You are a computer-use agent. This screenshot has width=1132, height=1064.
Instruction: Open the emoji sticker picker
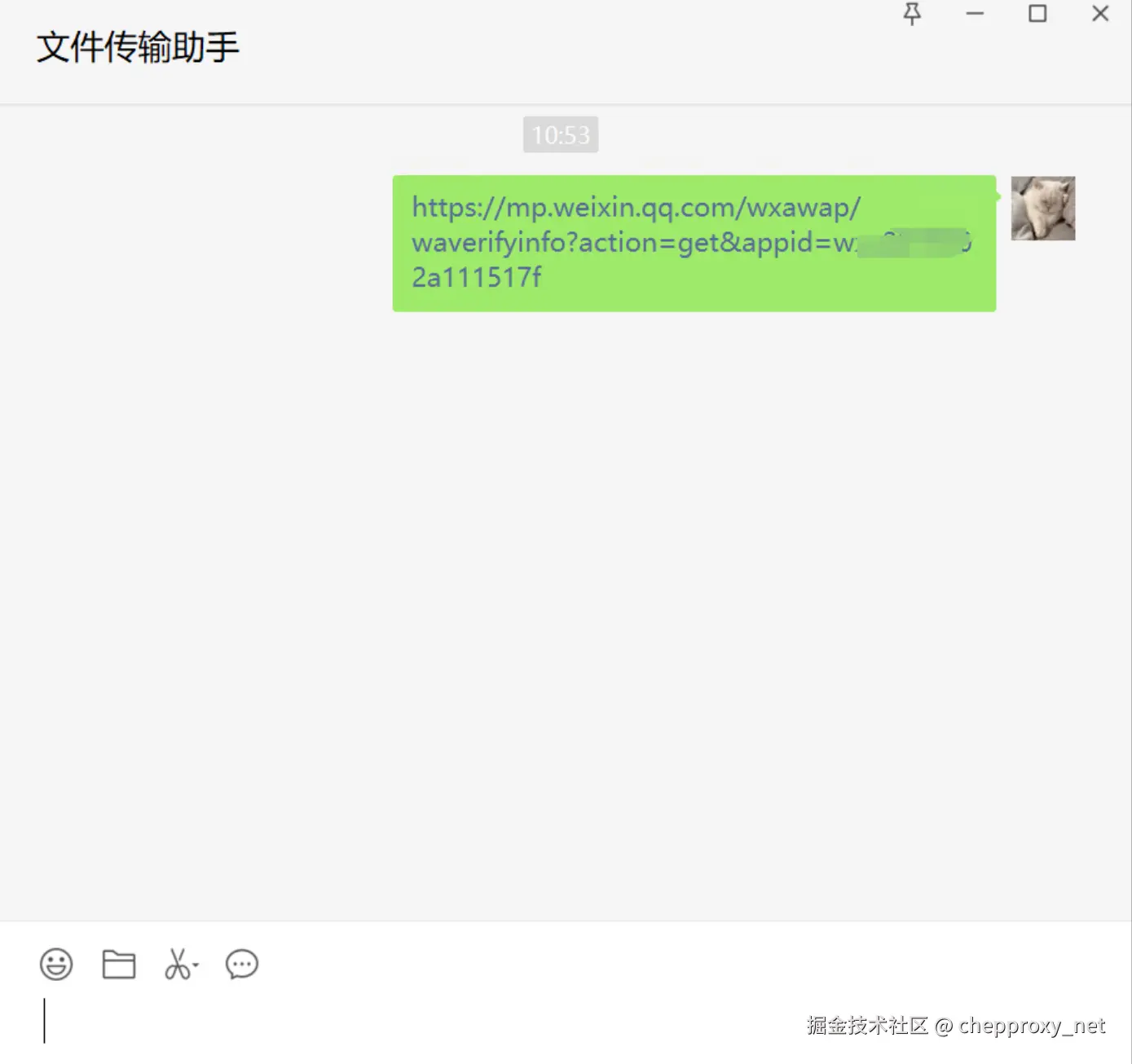pyautogui.click(x=56, y=965)
